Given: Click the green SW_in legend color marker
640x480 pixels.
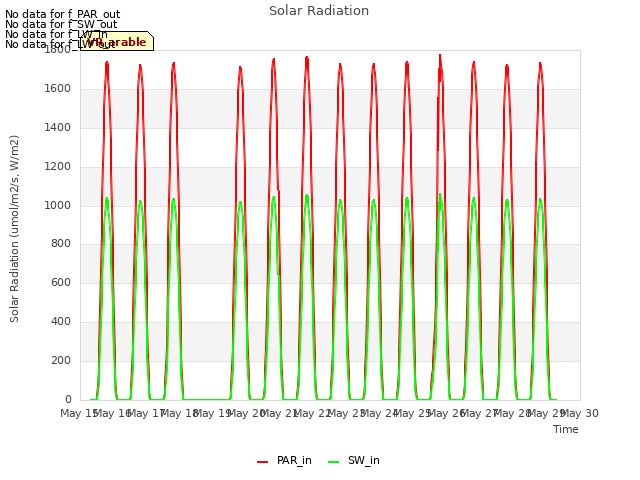Looking at the screenshot, I should click(333, 462).
